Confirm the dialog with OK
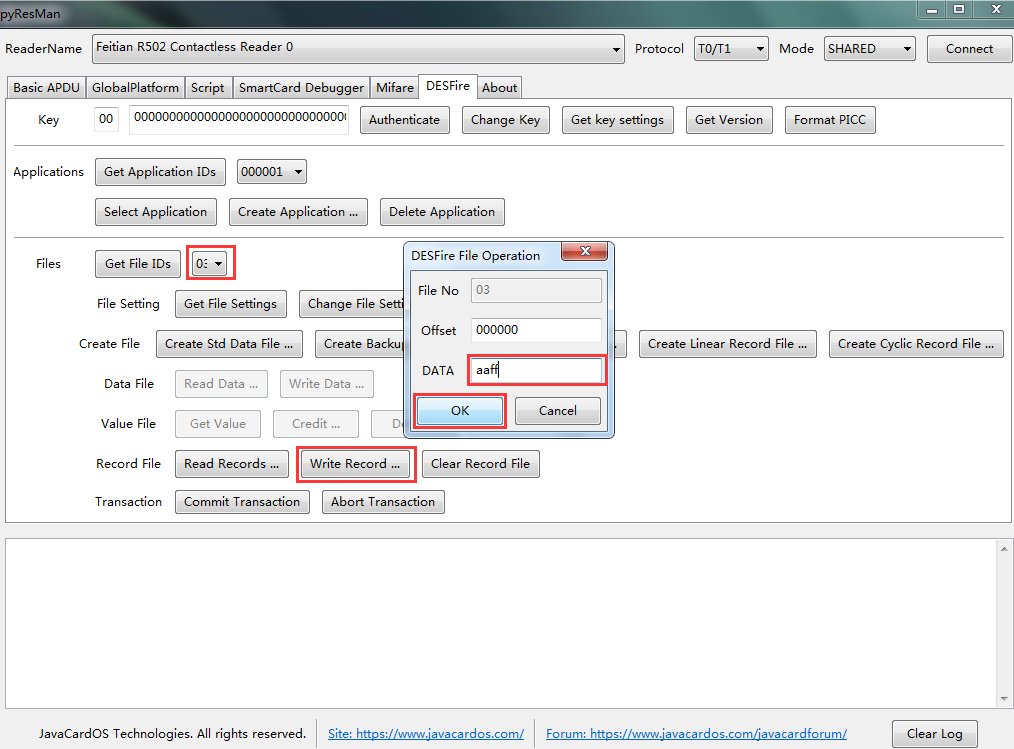Image resolution: width=1014 pixels, height=749 pixels. click(x=460, y=411)
